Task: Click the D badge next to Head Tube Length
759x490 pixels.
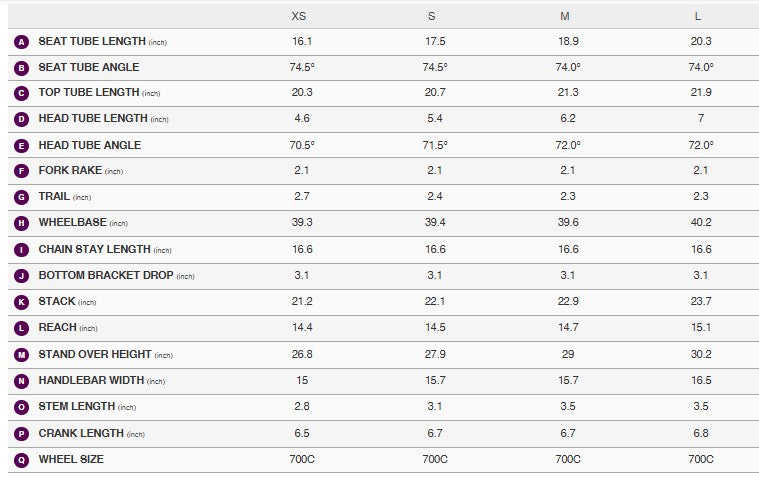Action: coord(21,119)
